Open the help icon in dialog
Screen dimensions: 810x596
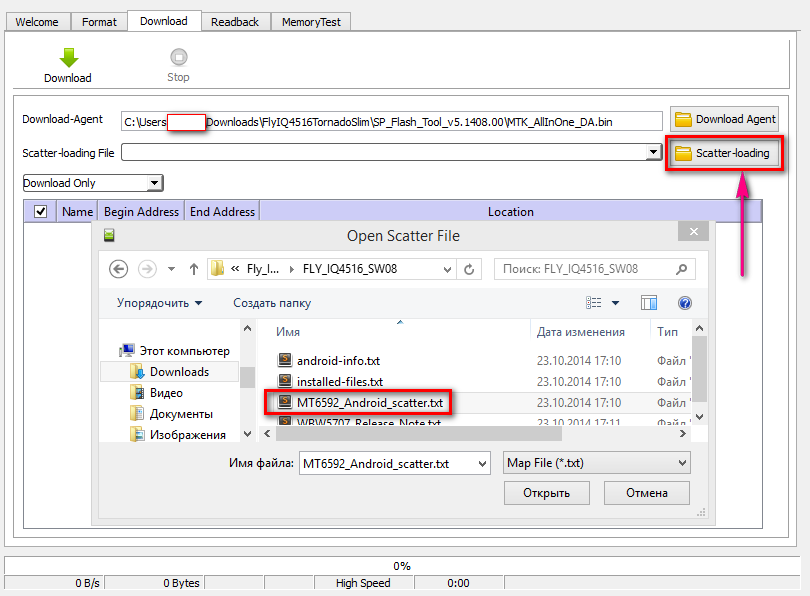[685, 303]
